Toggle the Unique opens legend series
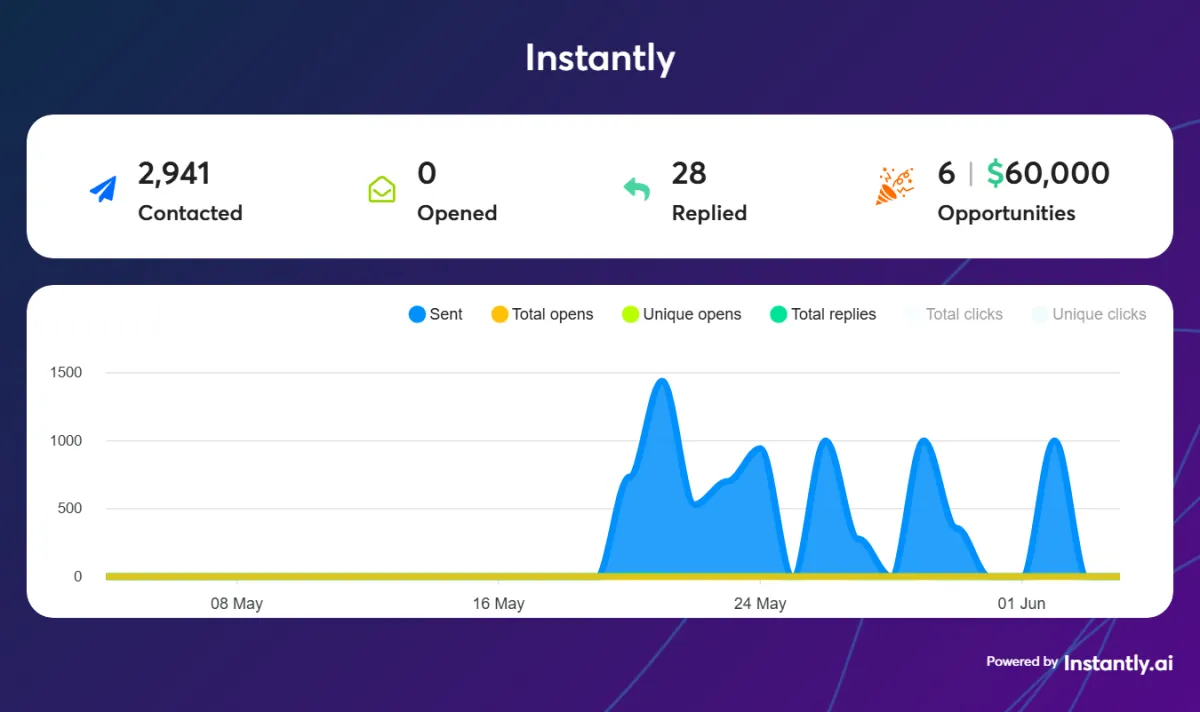 click(x=681, y=314)
